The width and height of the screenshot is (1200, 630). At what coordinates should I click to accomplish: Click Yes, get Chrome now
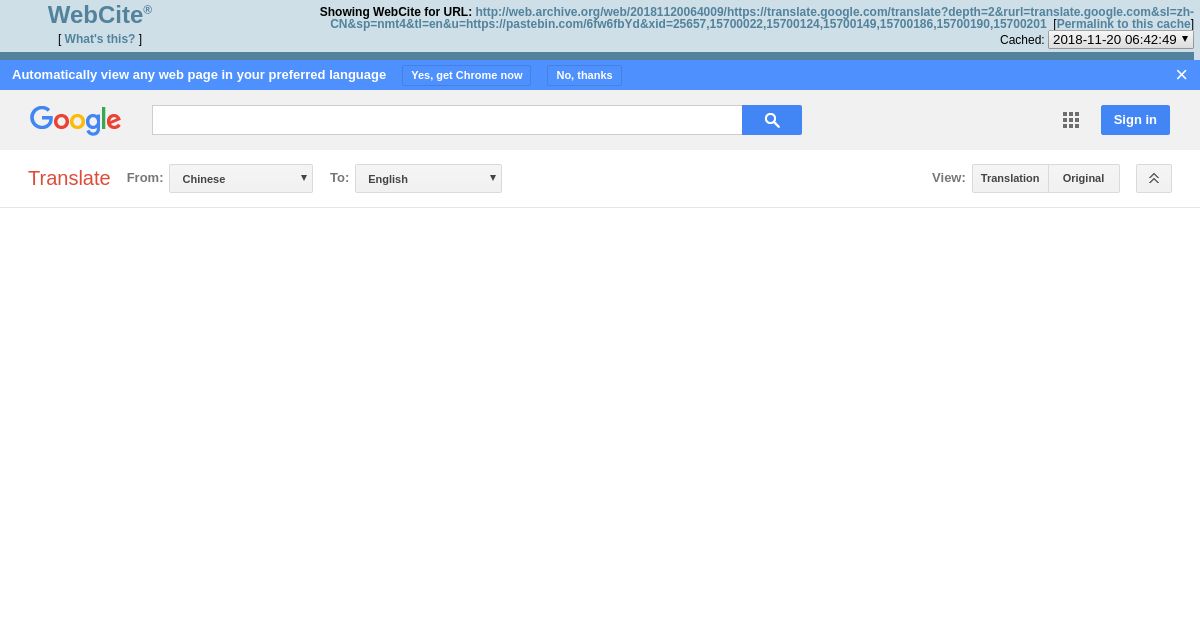click(467, 75)
